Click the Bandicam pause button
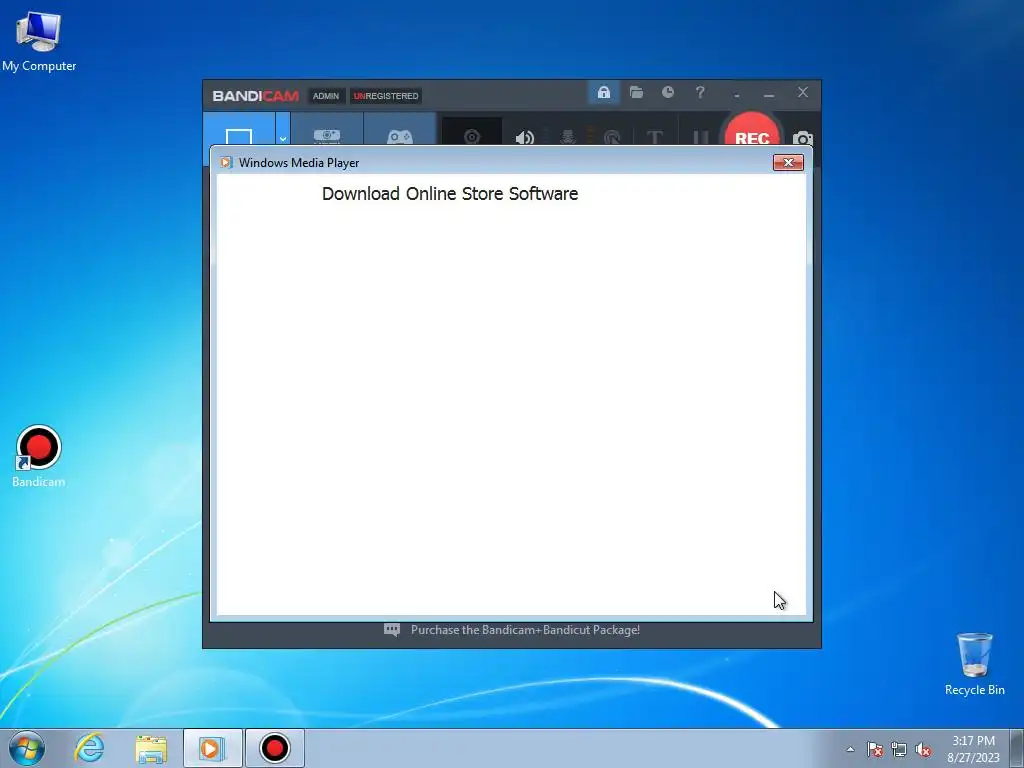 pos(700,138)
